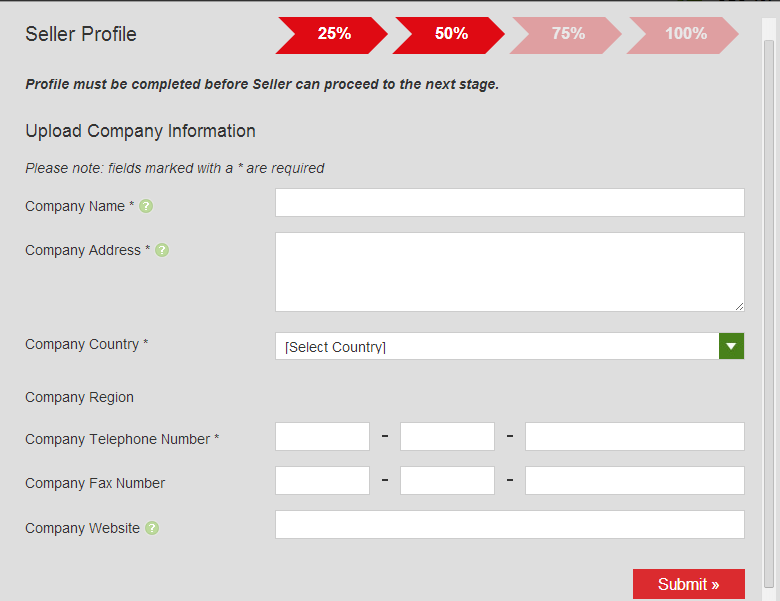This screenshot has height=601, width=780.
Task: Select the 25% progress step
Action: 332,34
